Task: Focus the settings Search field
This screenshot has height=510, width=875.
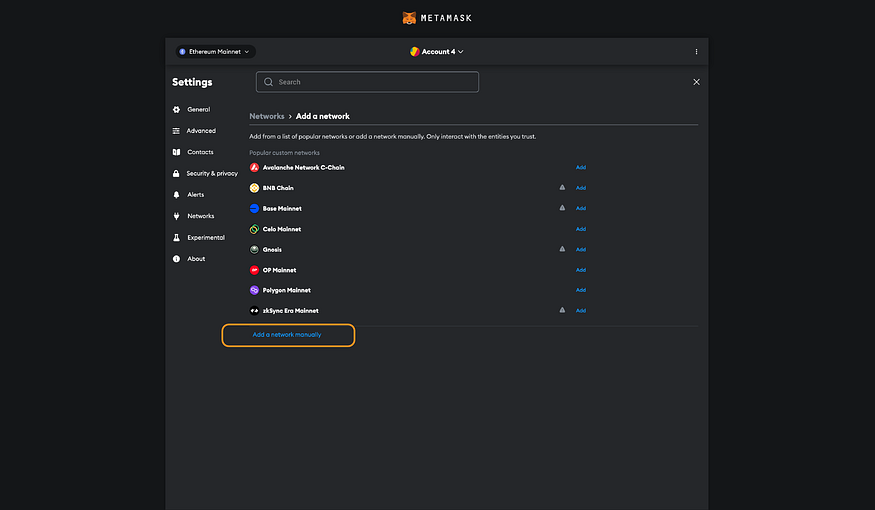Action: [367, 82]
